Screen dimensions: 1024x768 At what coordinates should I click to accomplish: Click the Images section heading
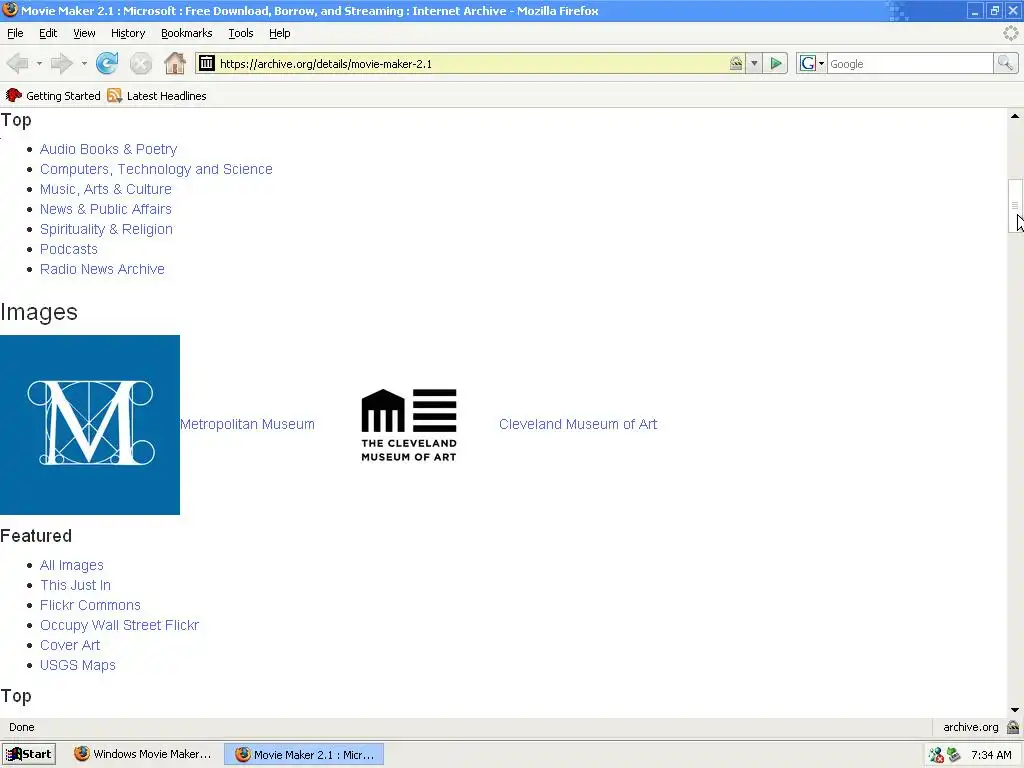(x=39, y=312)
